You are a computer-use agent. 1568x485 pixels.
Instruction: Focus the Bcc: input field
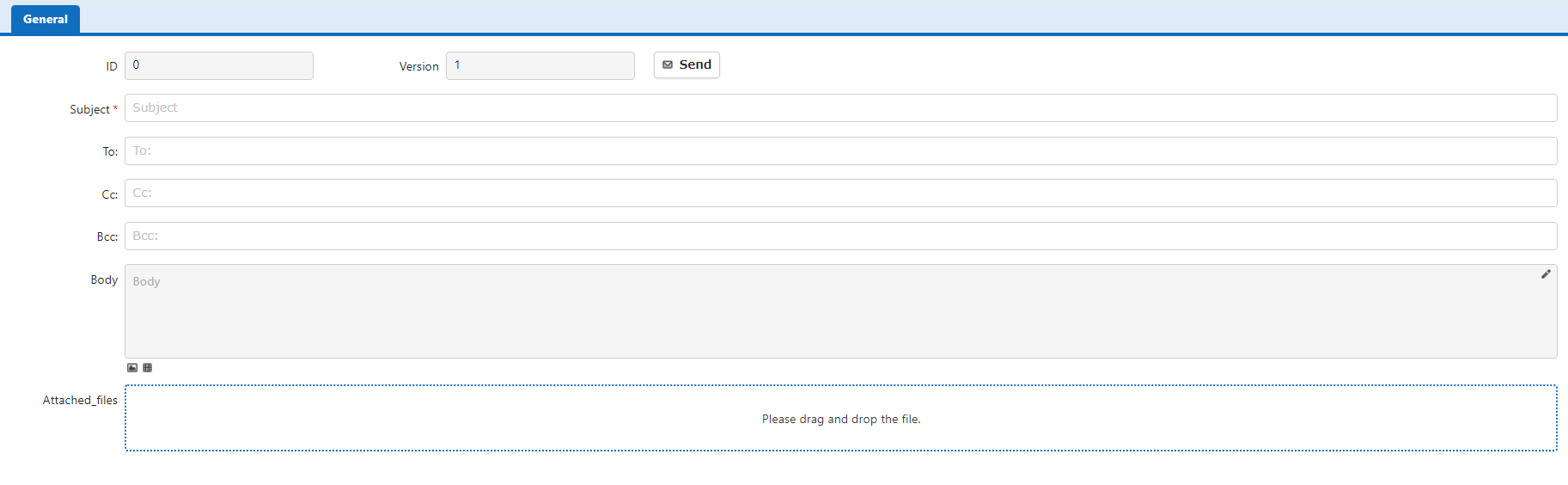pos(841,236)
